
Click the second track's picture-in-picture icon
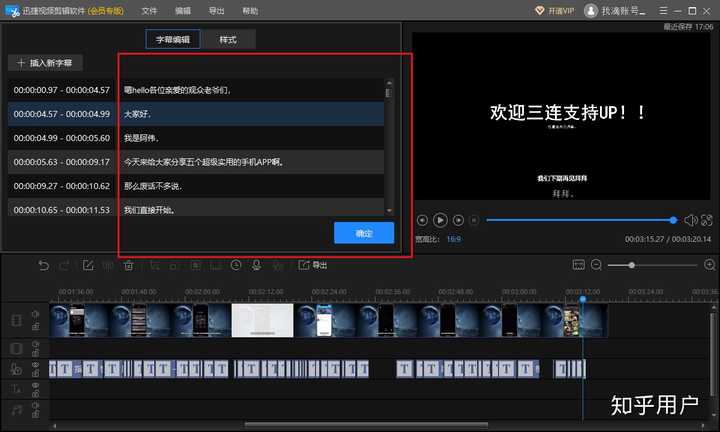(16, 348)
